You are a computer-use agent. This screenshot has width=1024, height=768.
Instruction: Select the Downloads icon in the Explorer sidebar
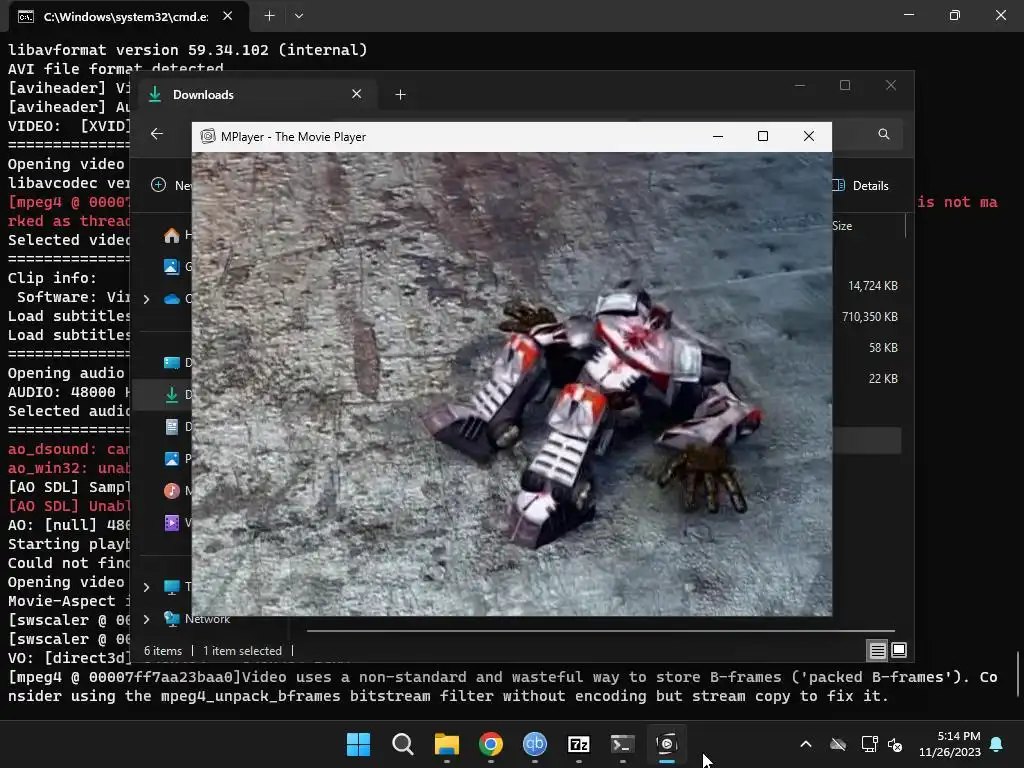click(172, 394)
